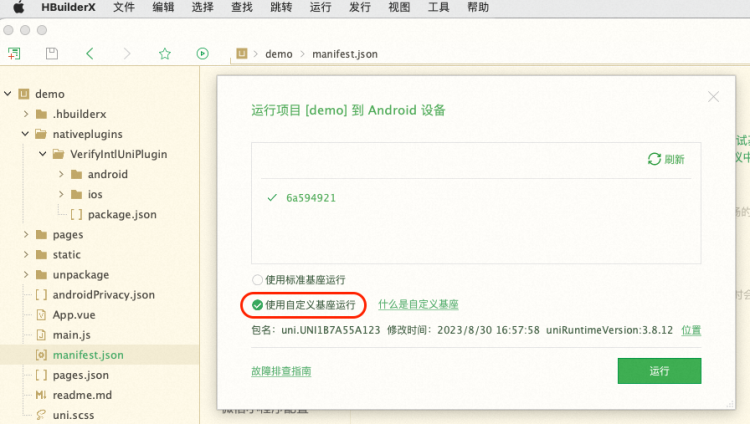Image resolution: width=750 pixels, height=424 pixels.
Task: Collapse the demo project root
Action: [x=8, y=93]
